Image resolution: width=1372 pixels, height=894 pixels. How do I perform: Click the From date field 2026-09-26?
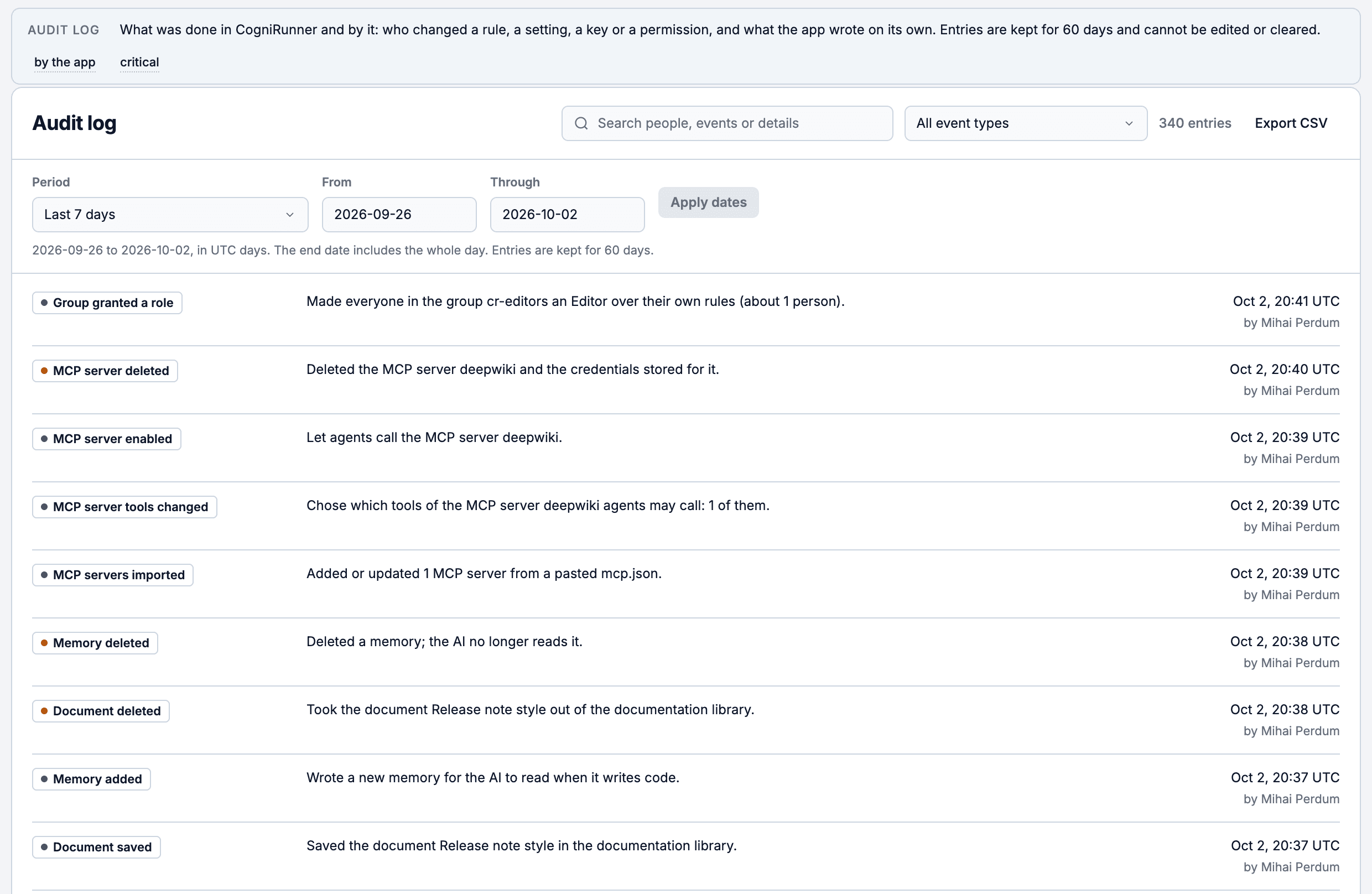(399, 215)
